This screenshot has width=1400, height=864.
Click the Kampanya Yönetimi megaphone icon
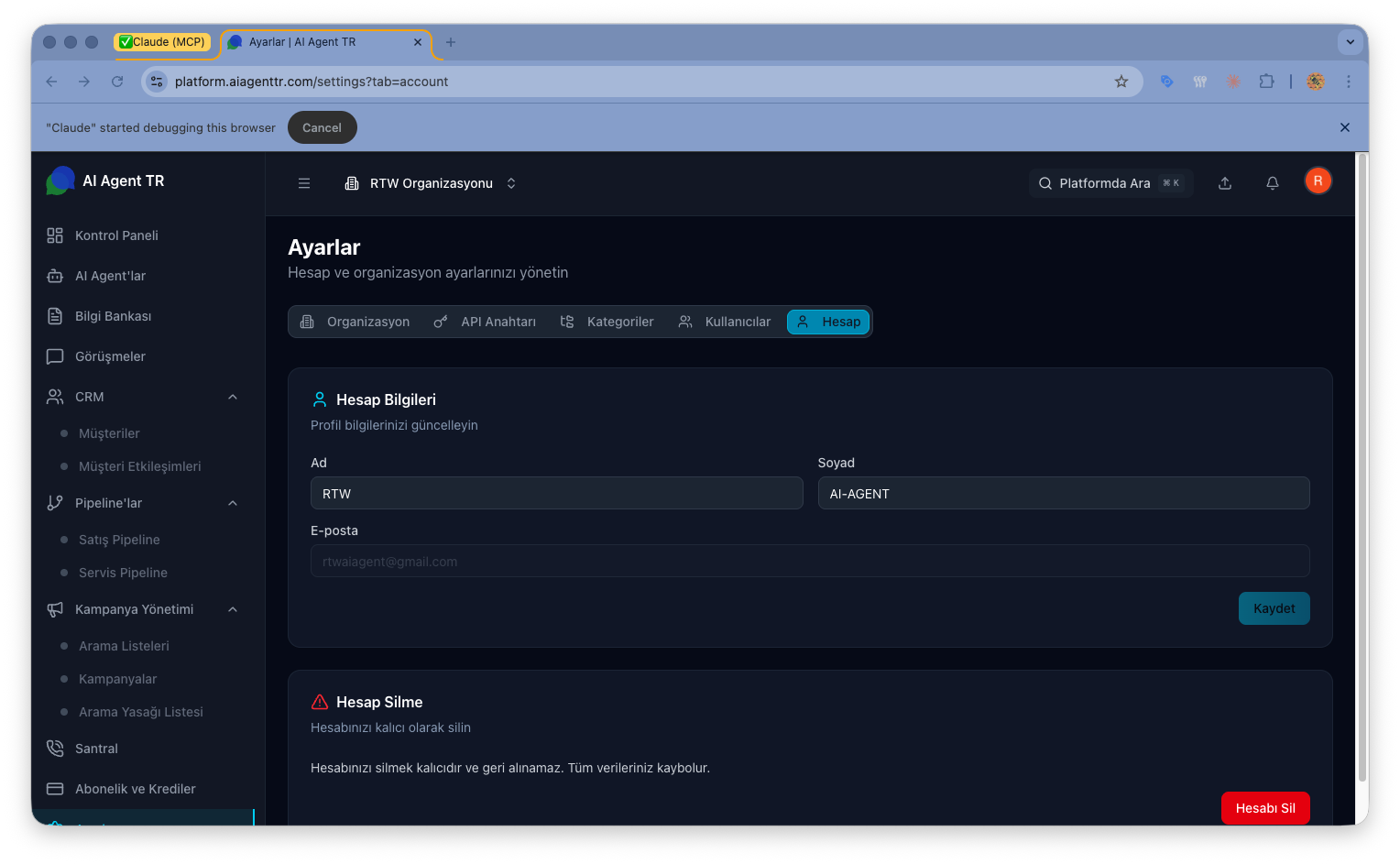pos(55,609)
